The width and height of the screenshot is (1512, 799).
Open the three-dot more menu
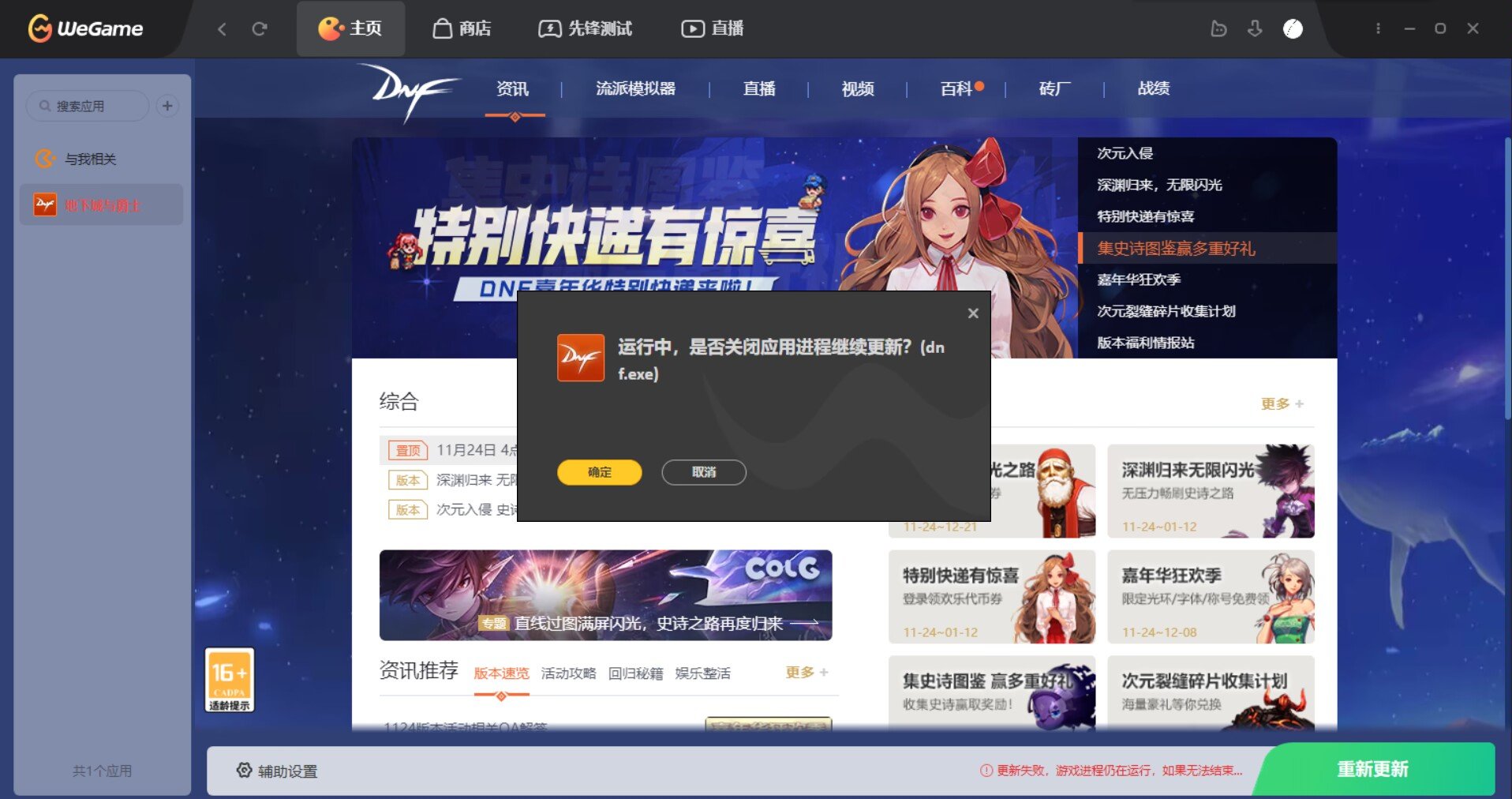coord(1378,29)
